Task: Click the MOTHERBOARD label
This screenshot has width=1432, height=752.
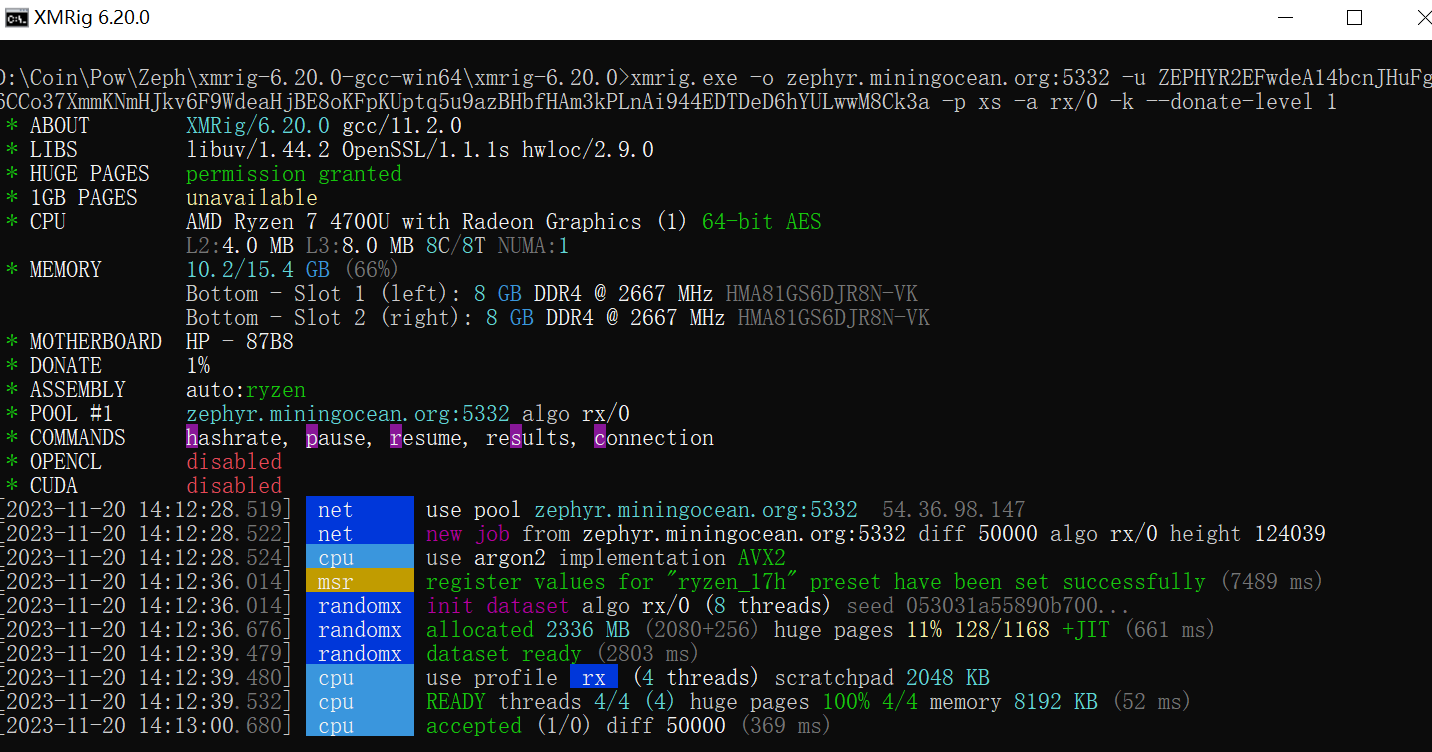Action: click(95, 342)
